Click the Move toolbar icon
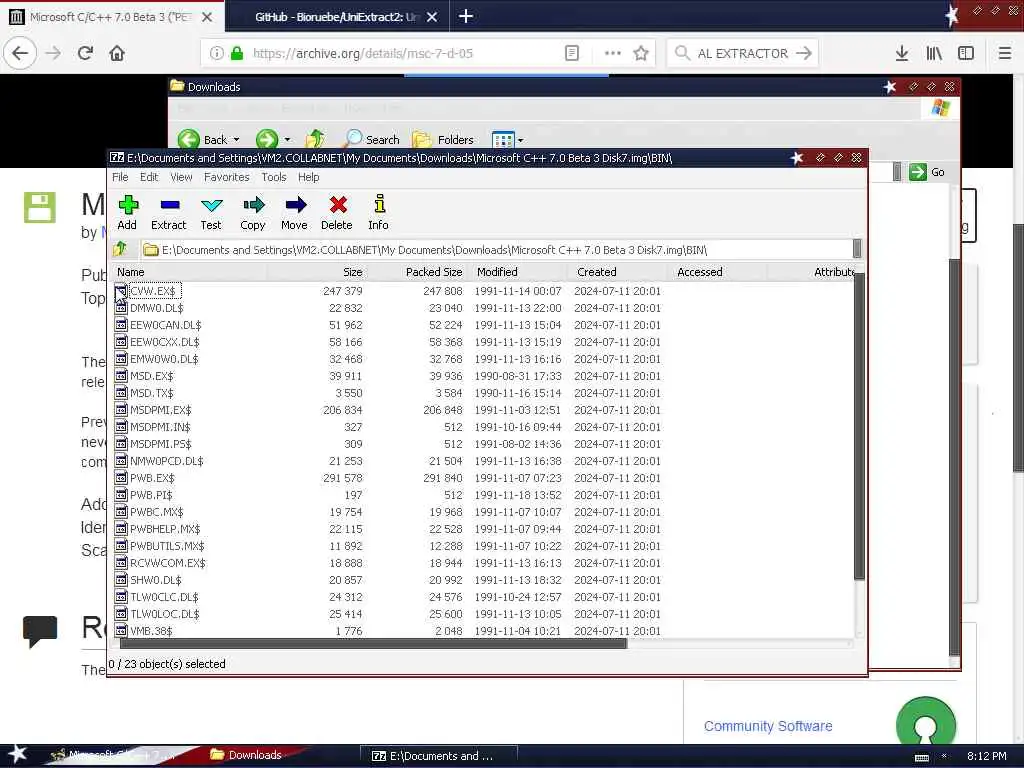Image resolution: width=1024 pixels, height=768 pixels. point(295,213)
